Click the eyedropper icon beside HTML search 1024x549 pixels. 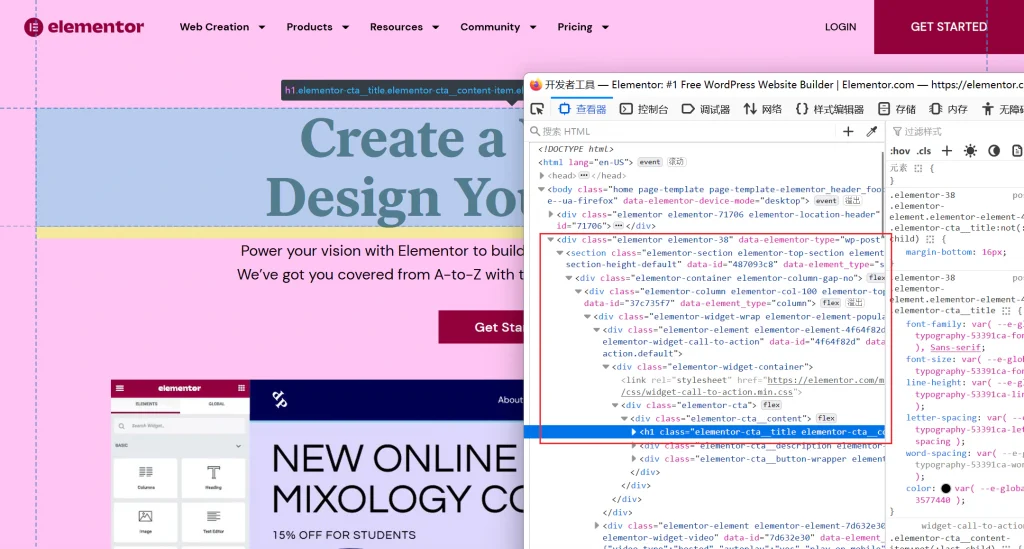coord(871,131)
